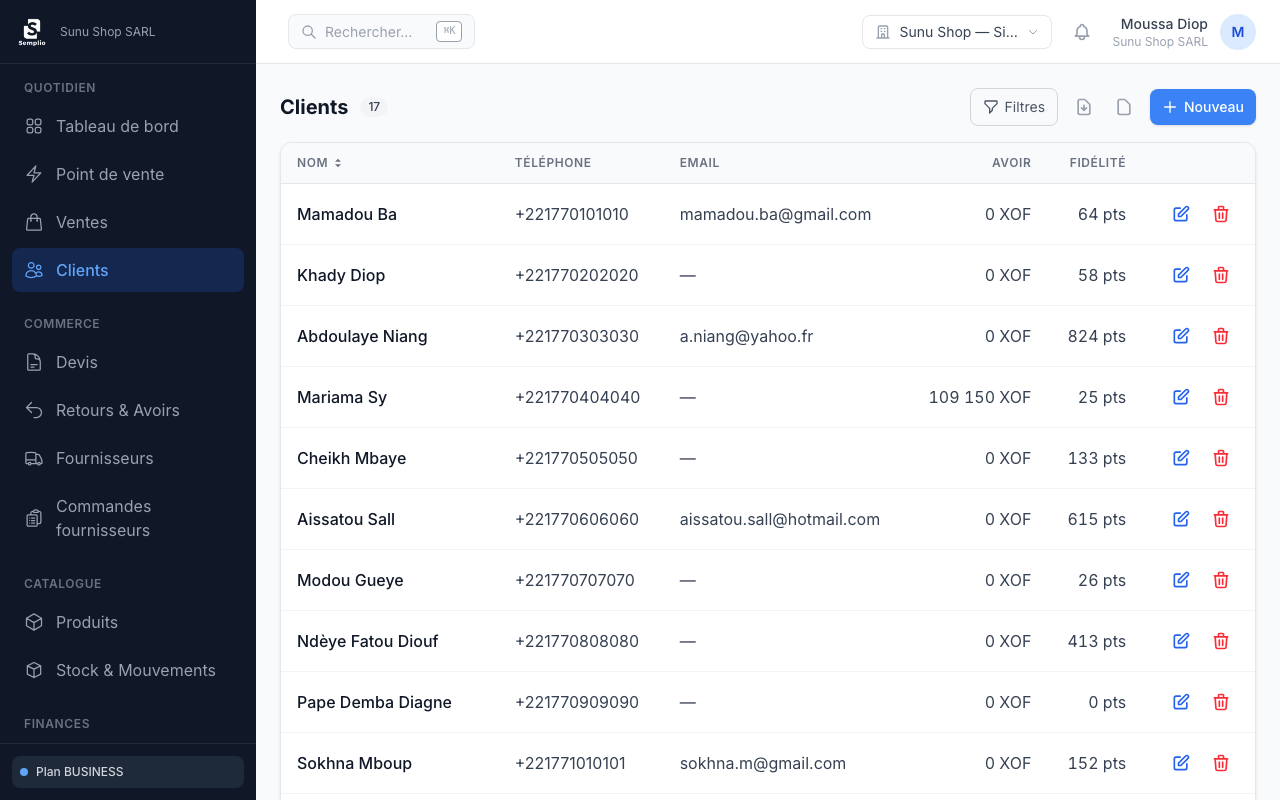The image size is (1280, 800).
Task: Click the Nouveau button to add client
Action: tap(1202, 107)
